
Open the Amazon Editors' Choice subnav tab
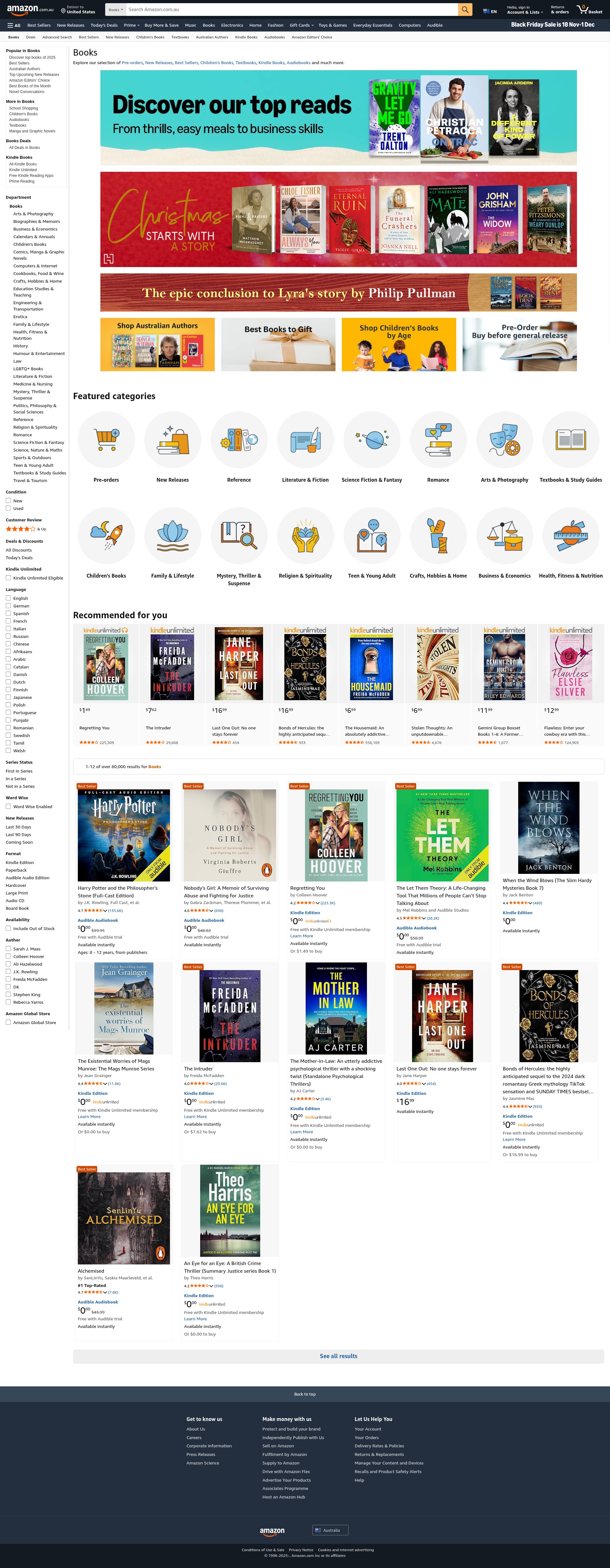coord(312,37)
